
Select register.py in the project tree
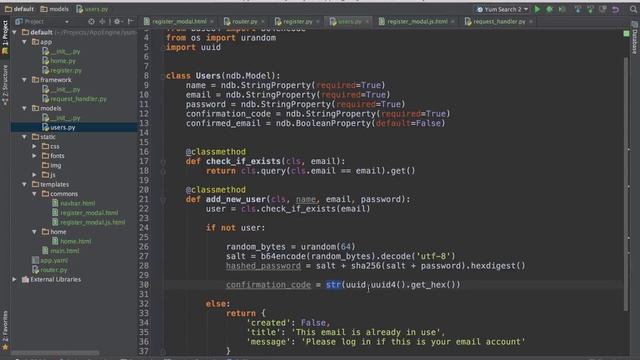point(62,70)
